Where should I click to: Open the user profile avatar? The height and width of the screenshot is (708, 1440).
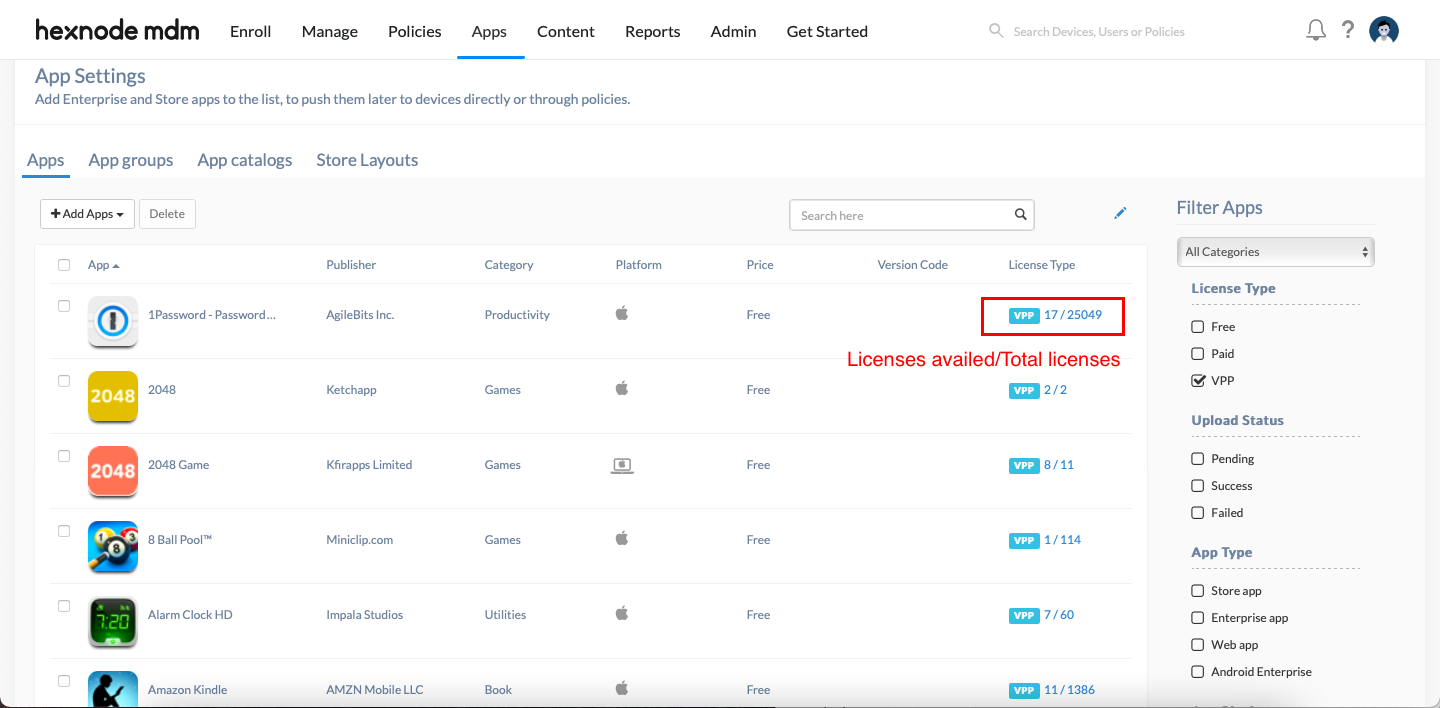coord(1384,31)
